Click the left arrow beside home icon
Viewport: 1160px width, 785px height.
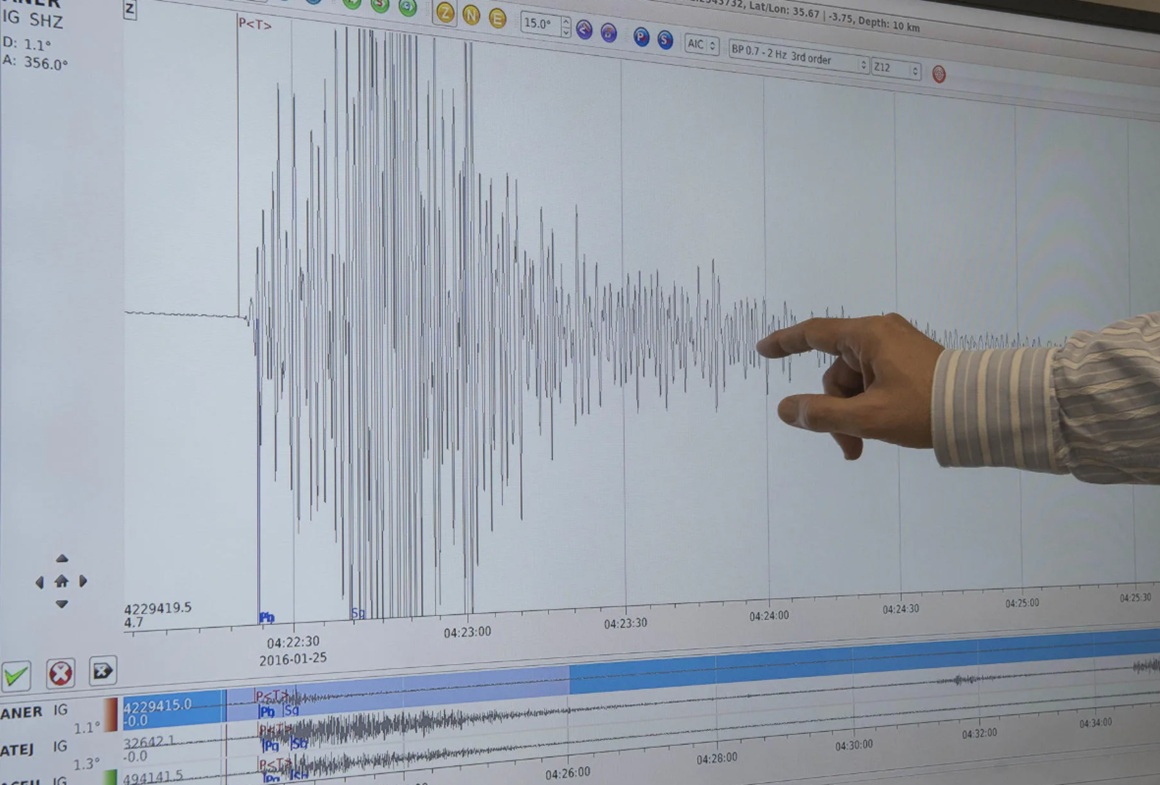click(39, 583)
